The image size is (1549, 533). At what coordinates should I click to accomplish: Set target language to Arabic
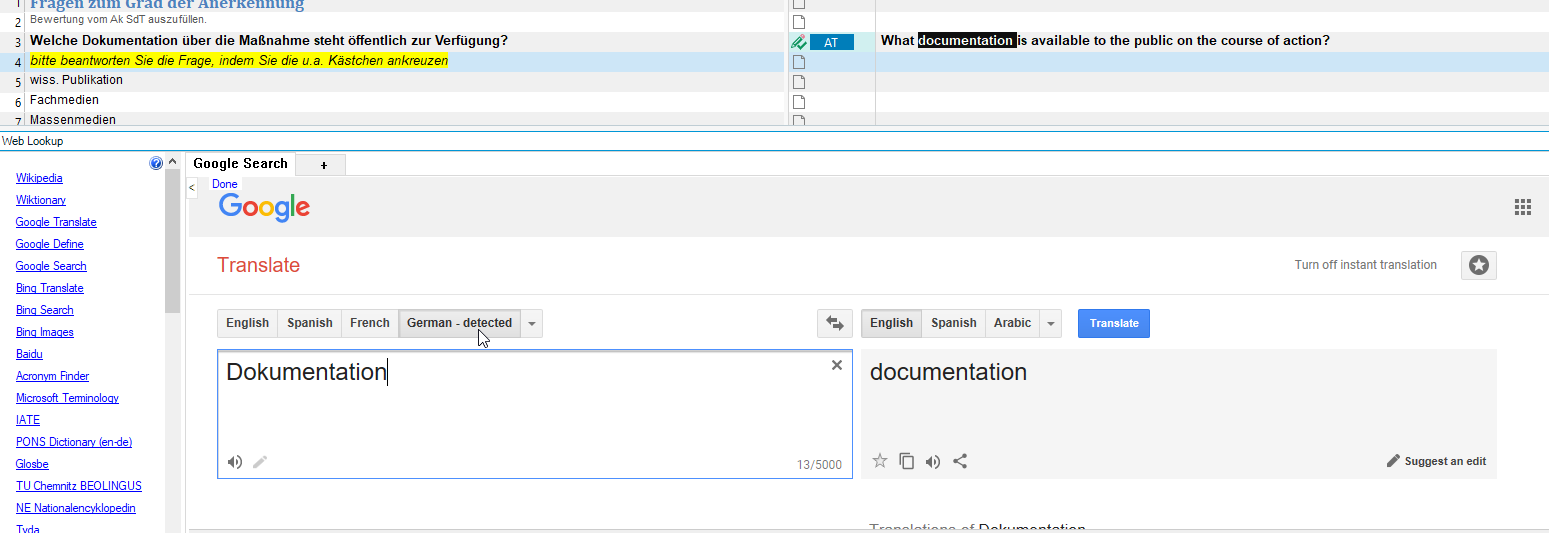[x=1012, y=323]
